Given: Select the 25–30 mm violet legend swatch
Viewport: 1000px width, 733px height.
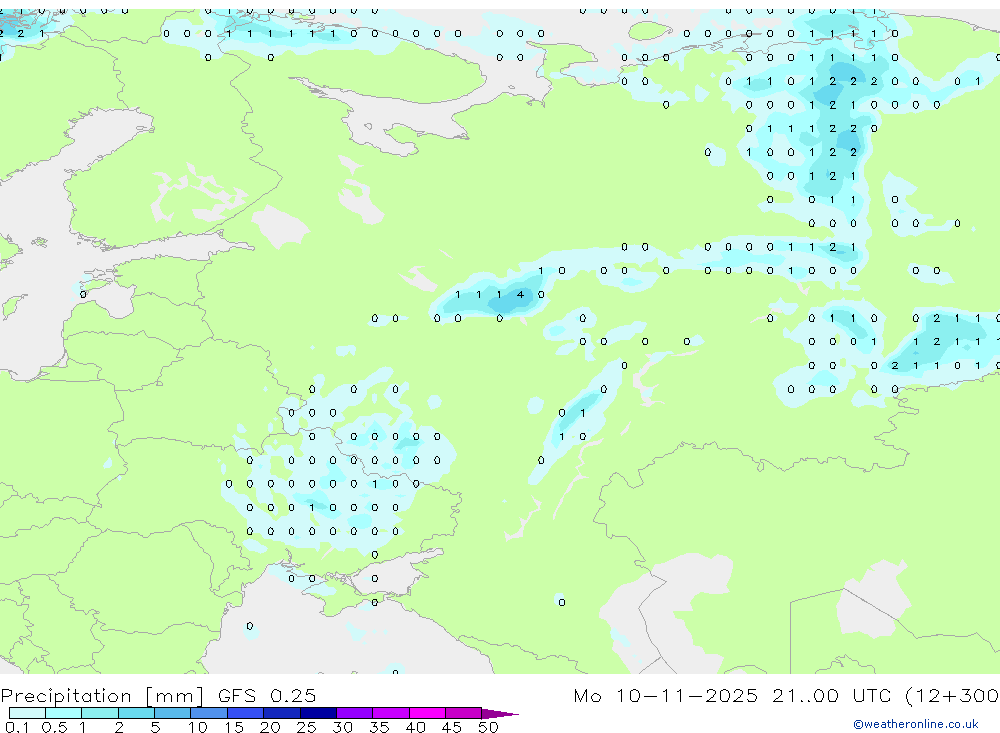Looking at the screenshot, I should click(x=318, y=713).
